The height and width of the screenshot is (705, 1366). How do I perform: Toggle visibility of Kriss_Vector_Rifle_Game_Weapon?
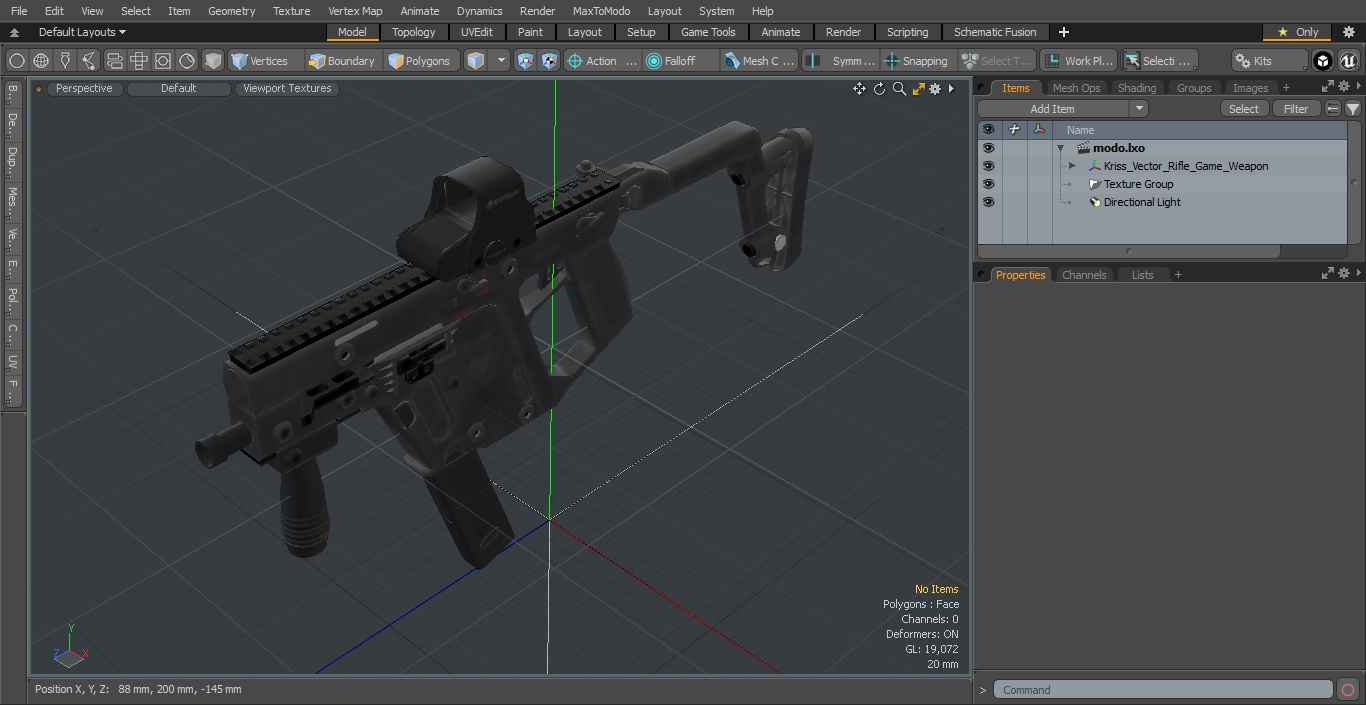(988, 166)
